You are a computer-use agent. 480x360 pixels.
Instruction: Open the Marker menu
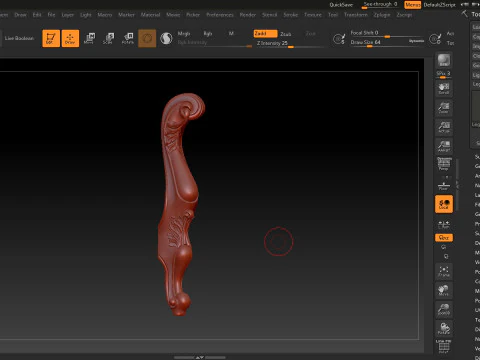pos(127,15)
